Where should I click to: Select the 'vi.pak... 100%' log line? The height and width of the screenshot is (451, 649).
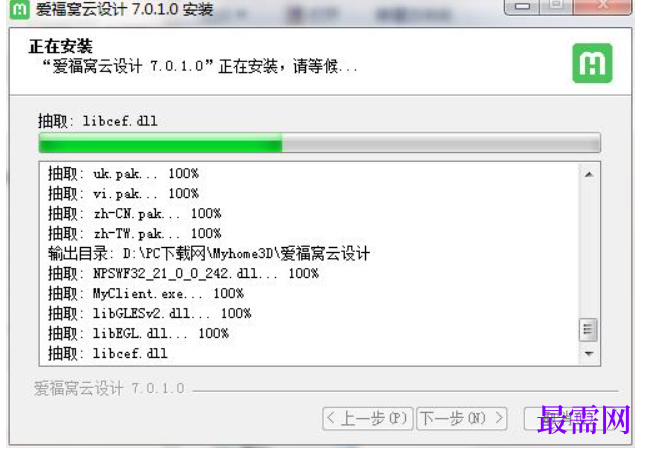(123, 193)
